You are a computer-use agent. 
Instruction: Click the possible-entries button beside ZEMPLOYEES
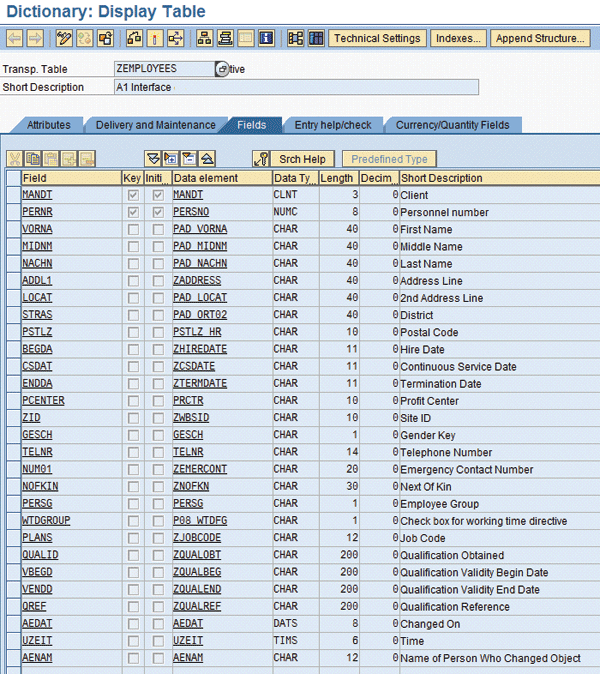click(x=221, y=69)
